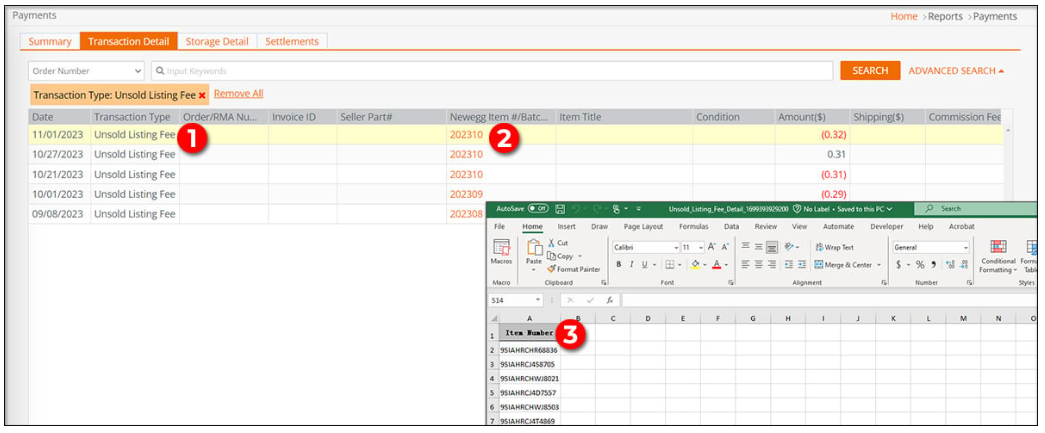This screenshot has width=1045, height=433.
Task: Click the Save disk icon in the Excel title bar
Action: click(x=560, y=209)
